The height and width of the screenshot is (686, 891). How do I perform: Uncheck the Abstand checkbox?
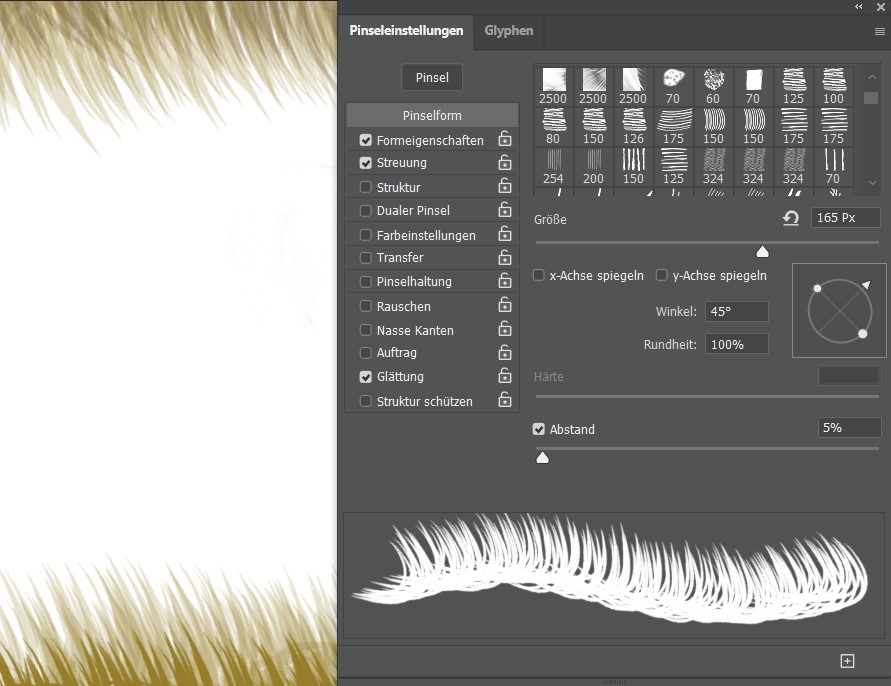click(x=539, y=429)
